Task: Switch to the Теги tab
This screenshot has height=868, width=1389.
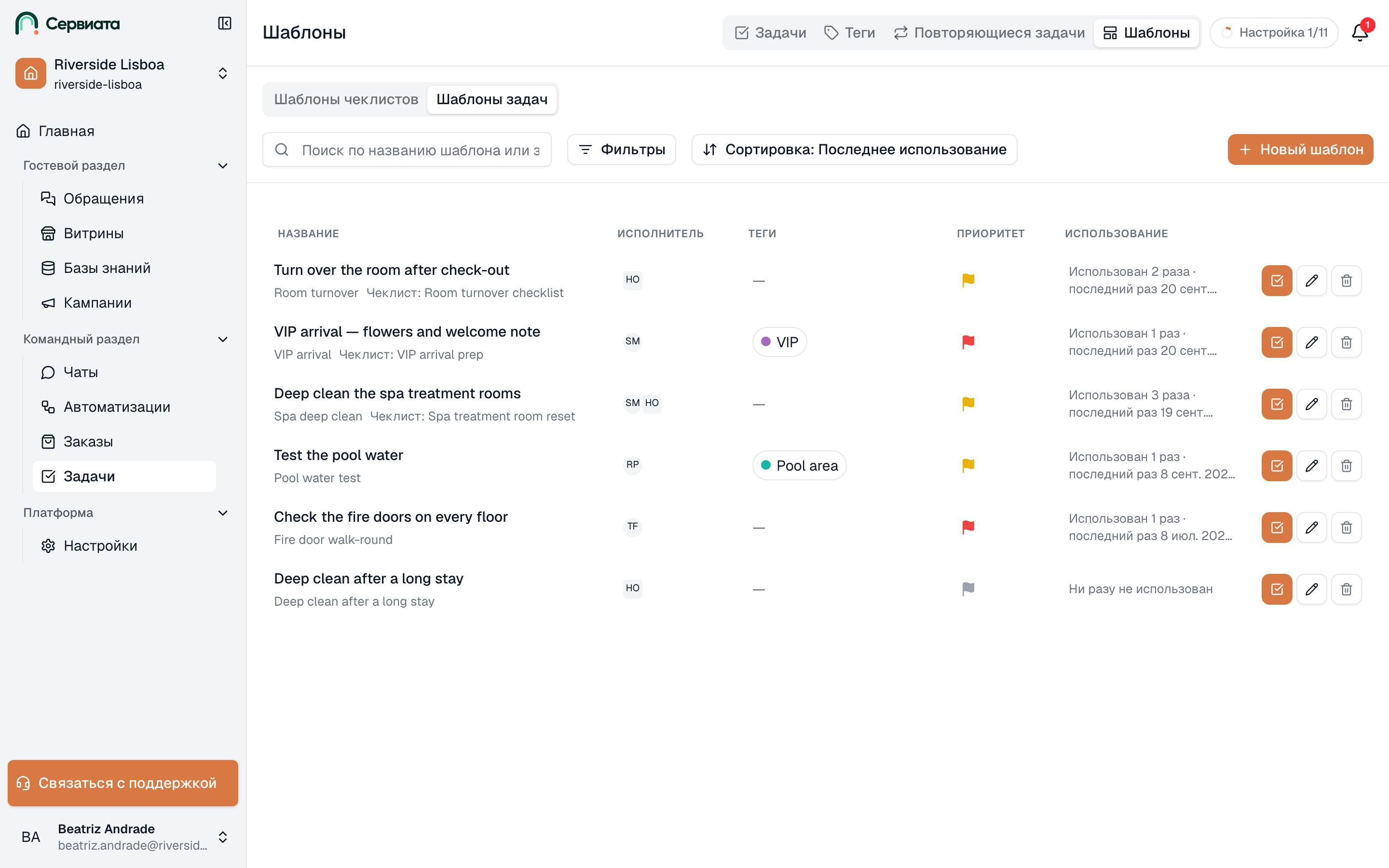Action: click(849, 33)
